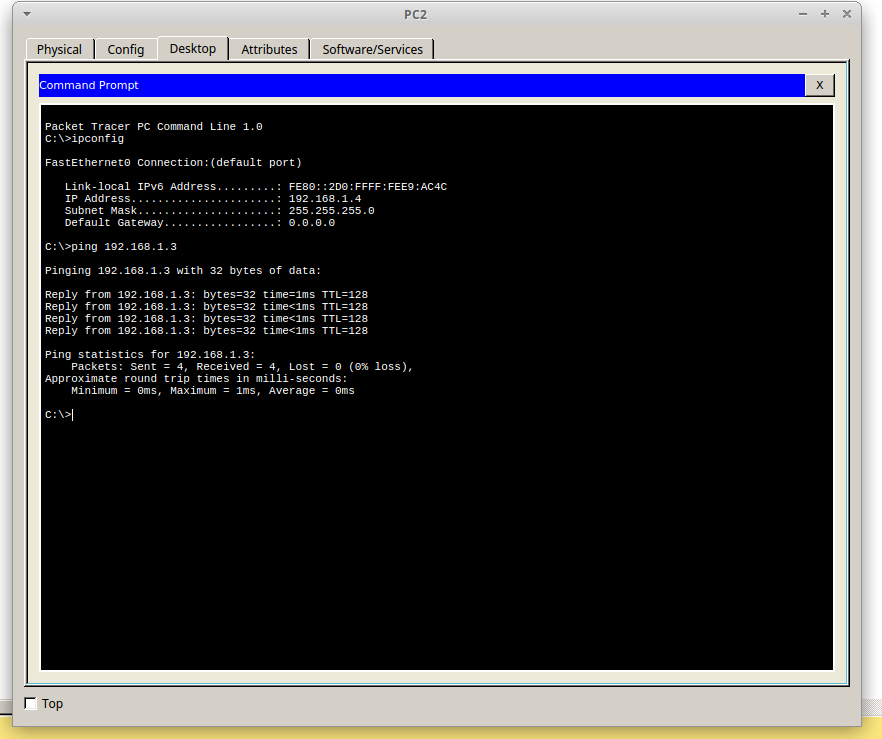Click the 'C:\>ipconfig' command line
Screen dimensions: 882x739
pyautogui.click(x=84, y=139)
